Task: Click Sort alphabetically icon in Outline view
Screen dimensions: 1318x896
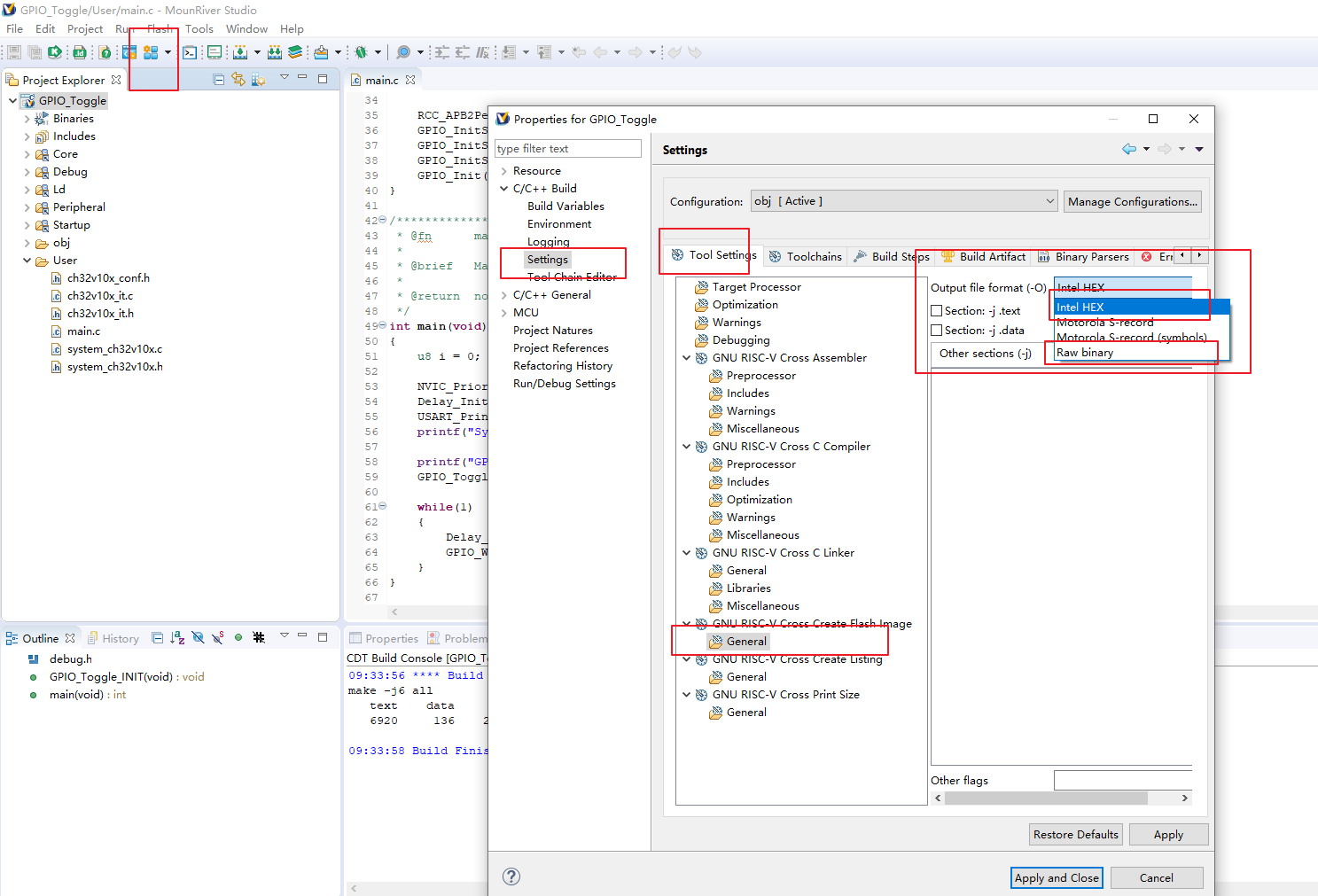Action: (177, 637)
